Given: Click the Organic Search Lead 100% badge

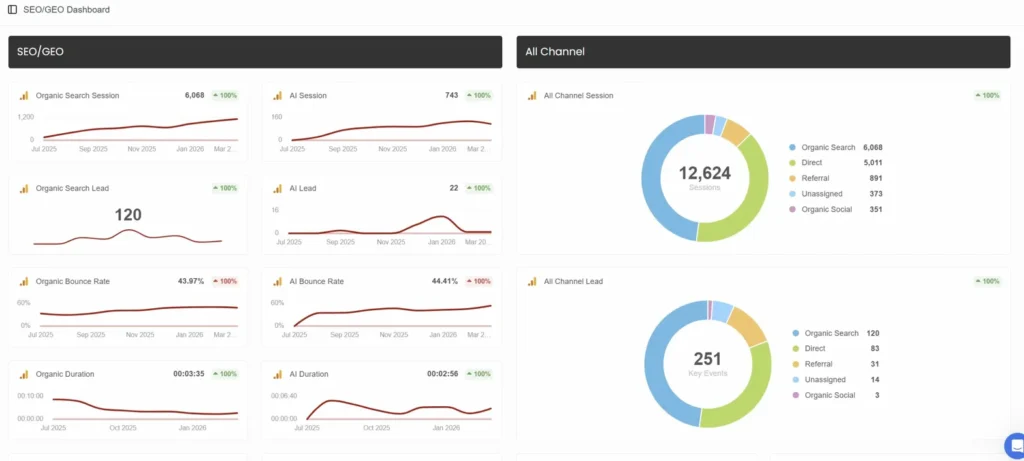Looking at the screenshot, I should click(x=225, y=188).
